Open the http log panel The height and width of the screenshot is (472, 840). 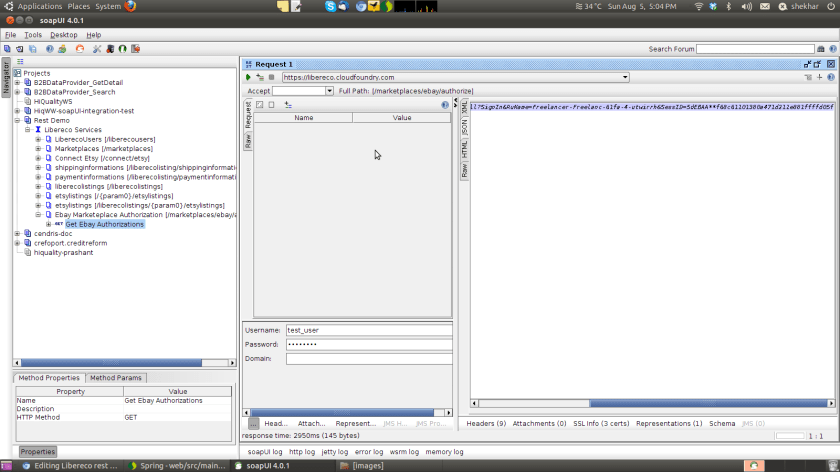pos(302,452)
